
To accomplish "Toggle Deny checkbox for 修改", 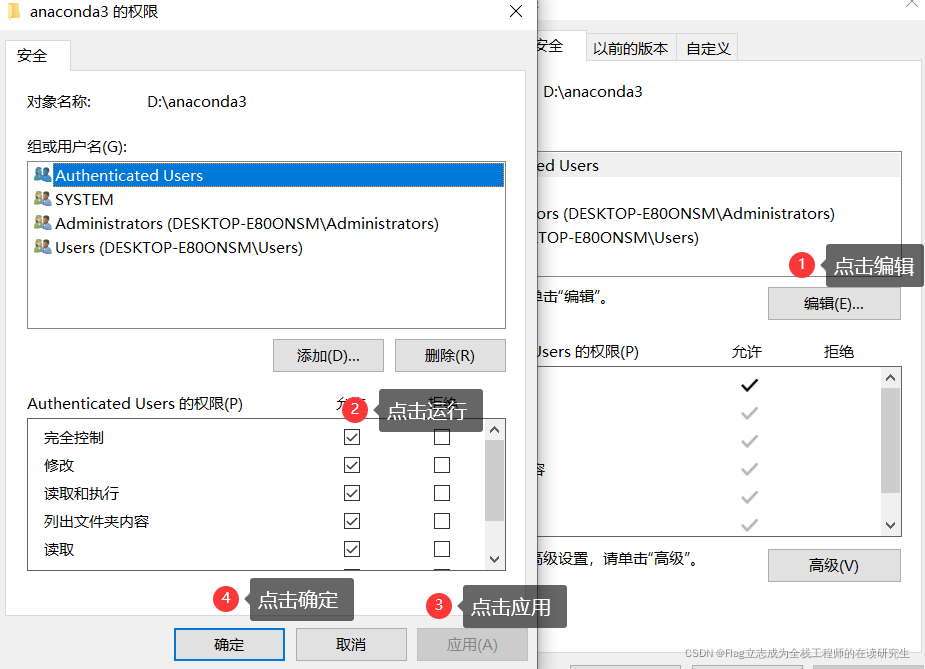I will click(442, 465).
